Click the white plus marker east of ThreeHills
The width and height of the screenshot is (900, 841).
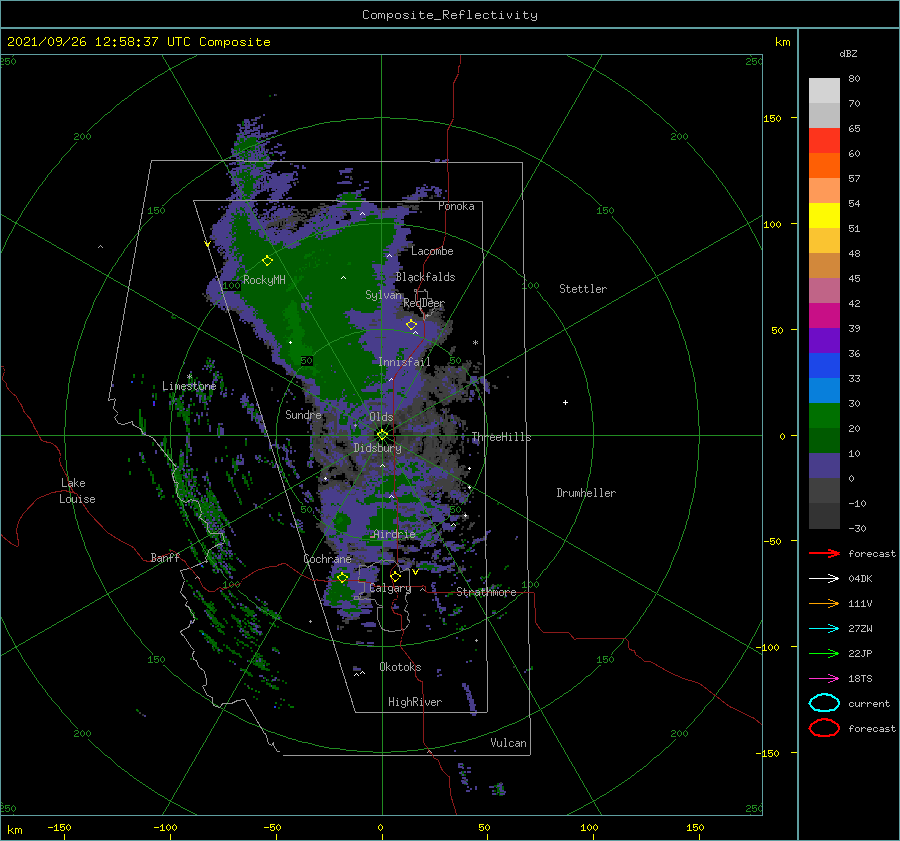coord(565,402)
